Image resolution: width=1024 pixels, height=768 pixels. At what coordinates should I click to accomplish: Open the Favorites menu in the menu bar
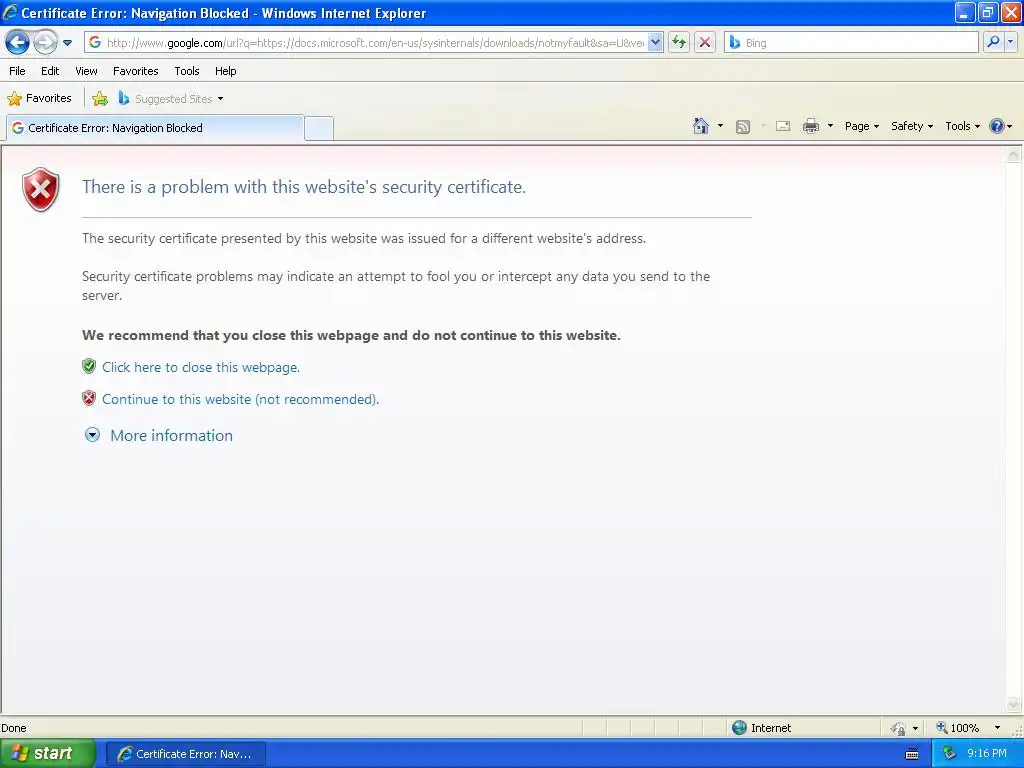click(136, 71)
